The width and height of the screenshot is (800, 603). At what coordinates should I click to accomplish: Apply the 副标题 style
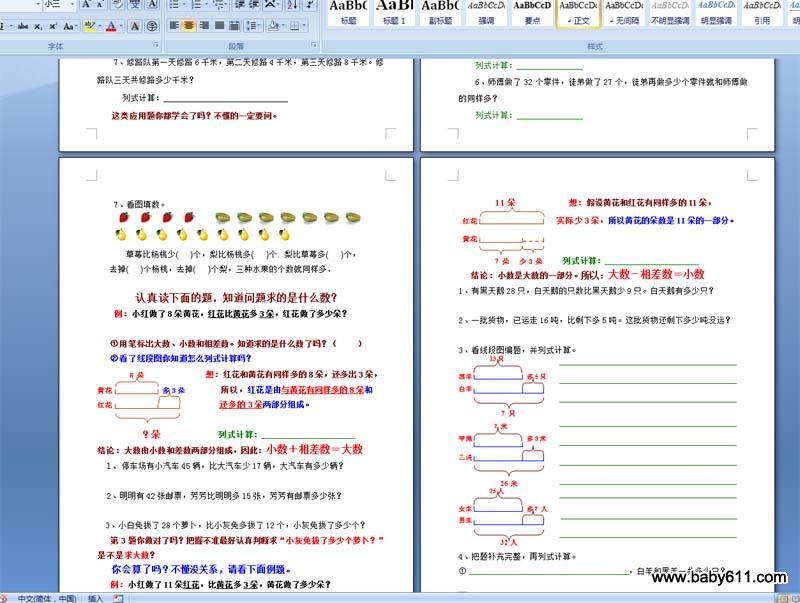pyautogui.click(x=440, y=13)
